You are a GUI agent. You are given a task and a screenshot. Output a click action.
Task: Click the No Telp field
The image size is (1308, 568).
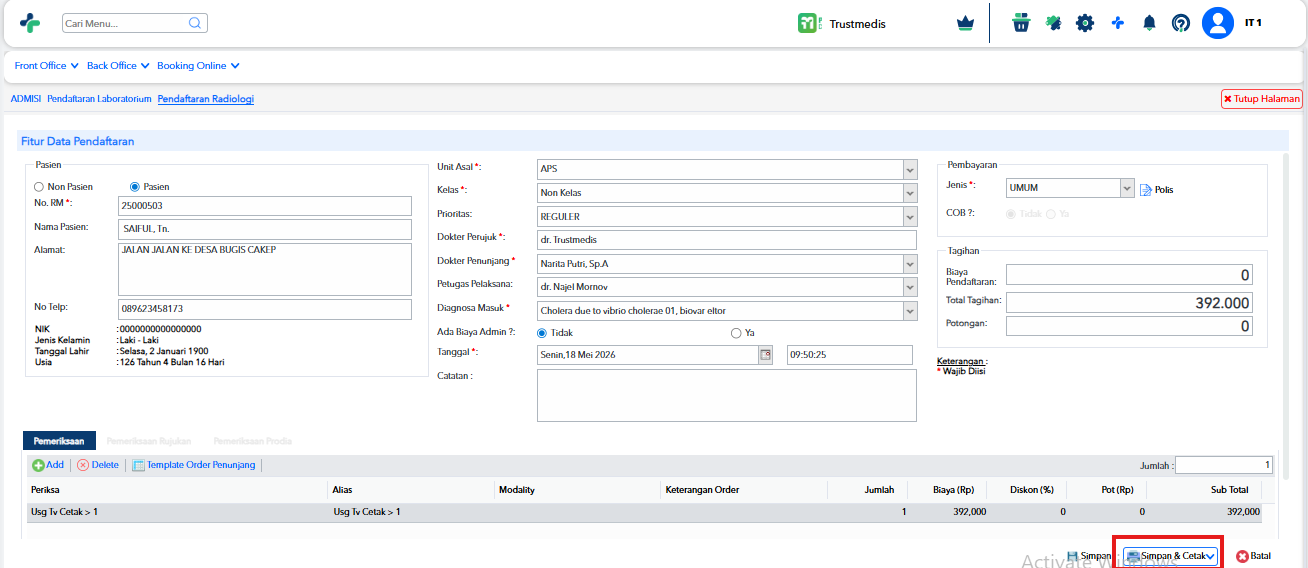pos(264,309)
